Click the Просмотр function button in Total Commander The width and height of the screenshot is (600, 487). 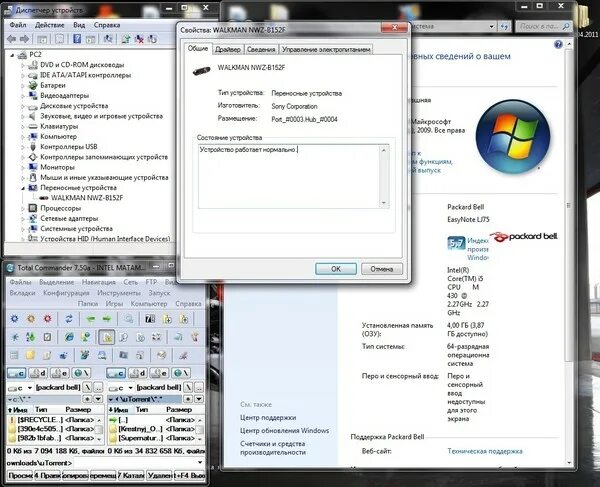tap(20, 475)
